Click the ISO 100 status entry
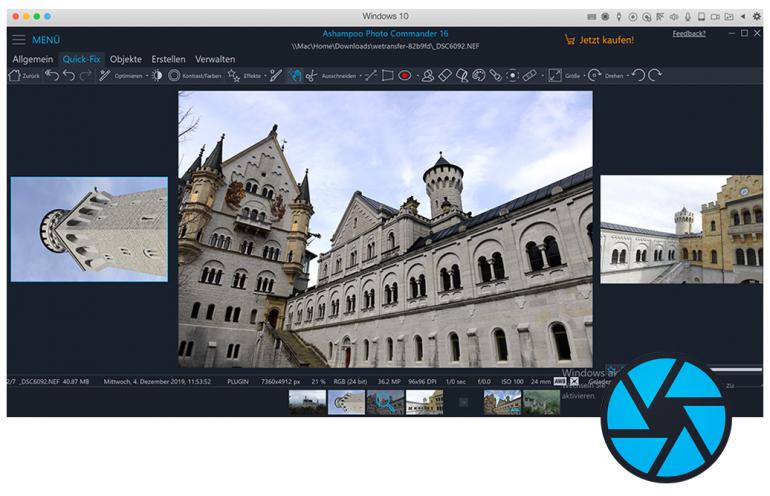The image size is (770, 496). [x=512, y=382]
